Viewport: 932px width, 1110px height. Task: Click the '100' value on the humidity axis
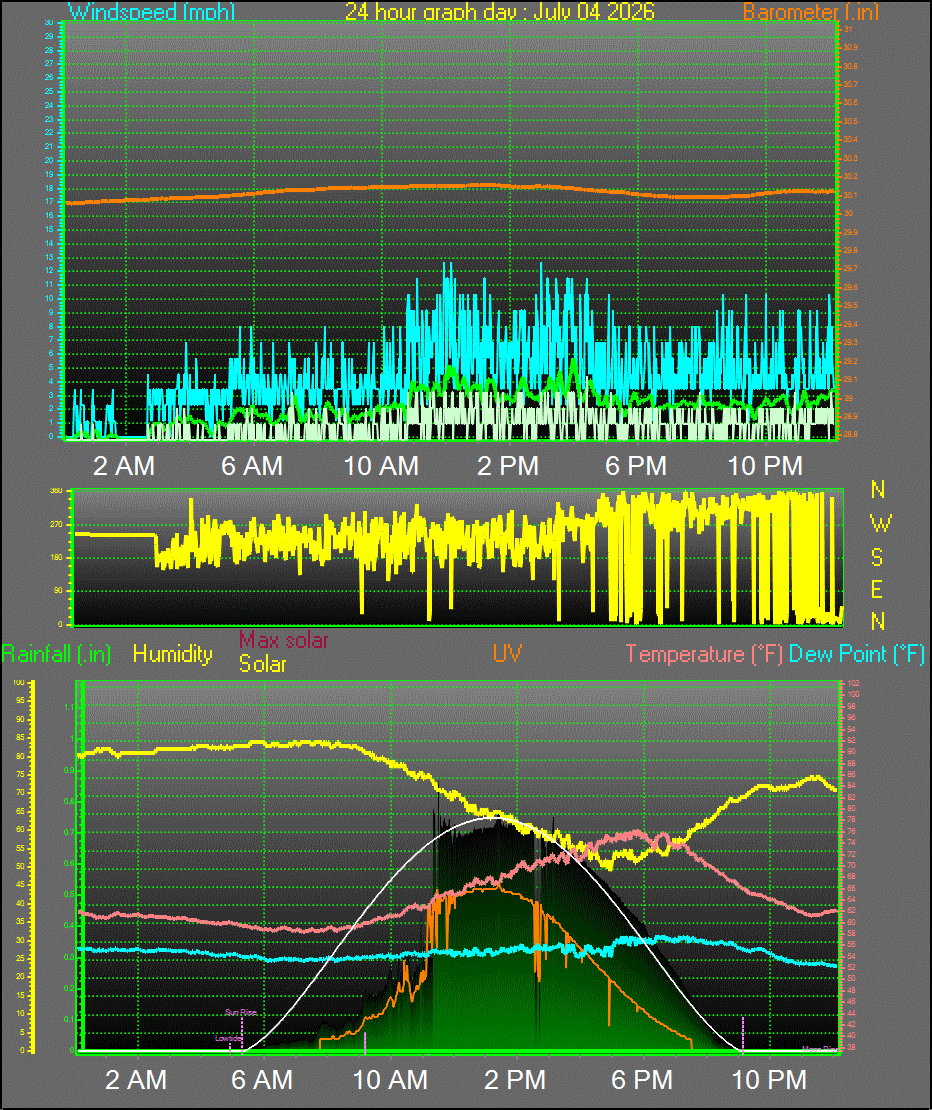pos(19,682)
